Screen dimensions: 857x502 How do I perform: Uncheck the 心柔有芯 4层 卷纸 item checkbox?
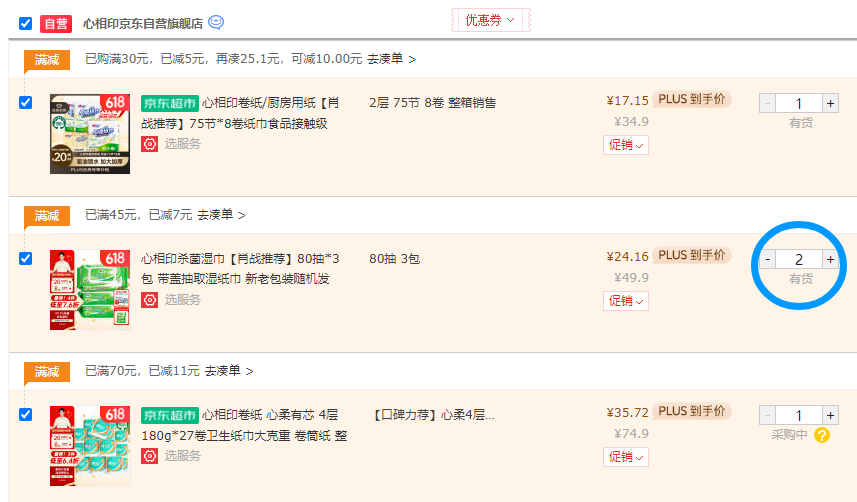coord(25,415)
